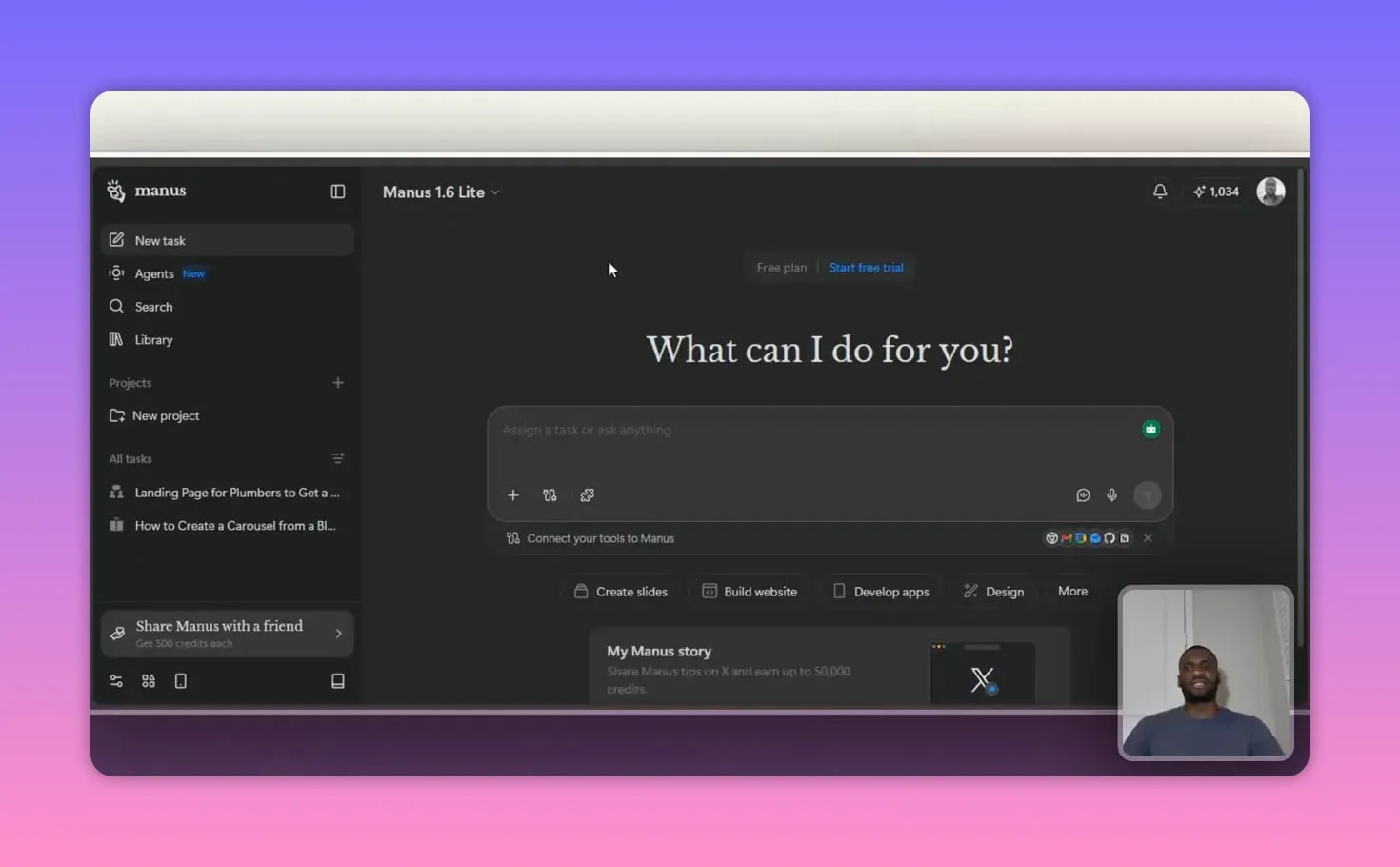
Task: Open the connectors icon in the input toolbar
Action: (550, 495)
